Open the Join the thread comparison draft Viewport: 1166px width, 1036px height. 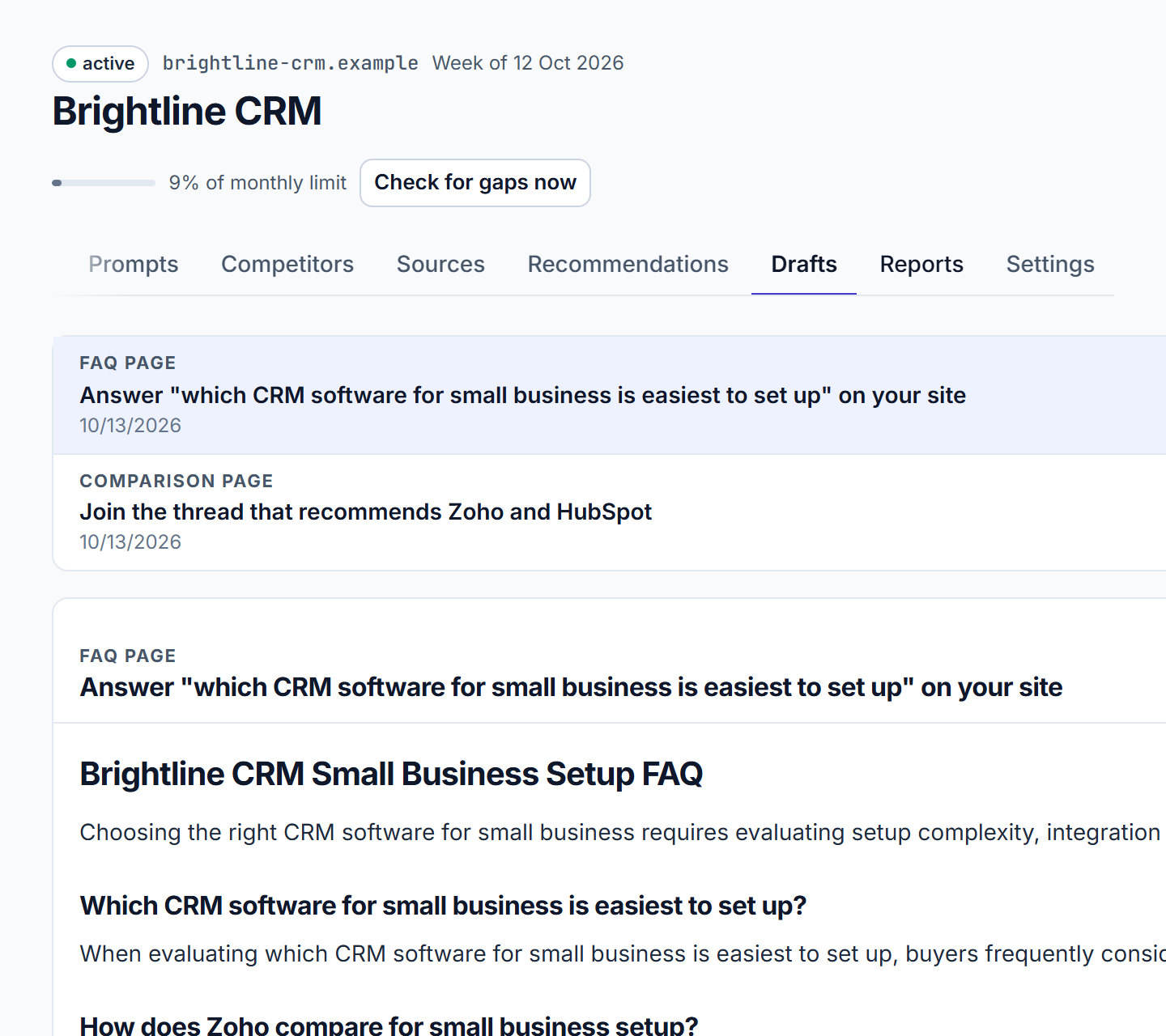(609, 512)
